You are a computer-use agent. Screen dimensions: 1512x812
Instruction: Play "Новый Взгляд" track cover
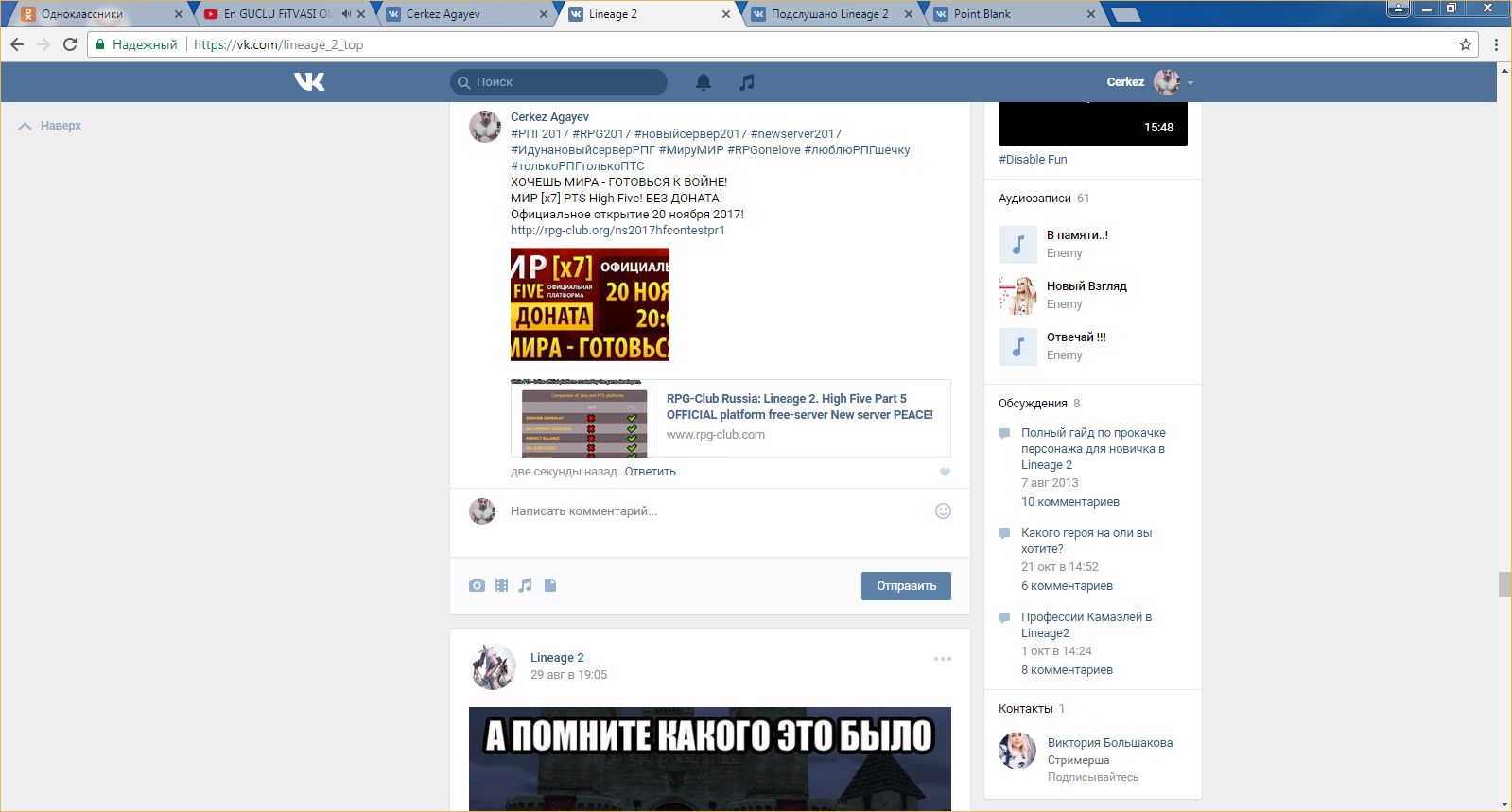[1017, 296]
